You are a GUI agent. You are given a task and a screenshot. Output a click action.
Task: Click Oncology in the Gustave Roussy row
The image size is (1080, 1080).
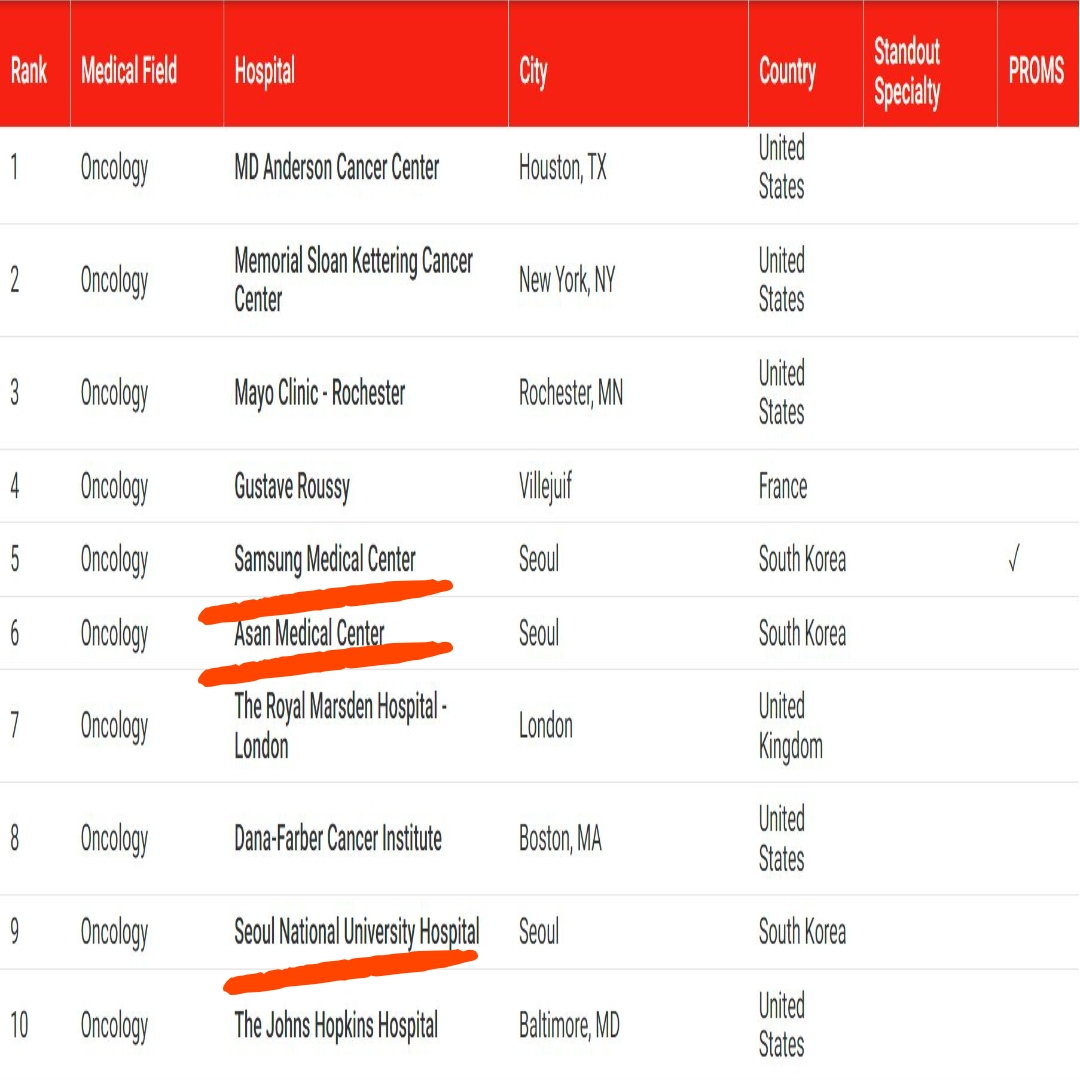pyautogui.click(x=114, y=488)
